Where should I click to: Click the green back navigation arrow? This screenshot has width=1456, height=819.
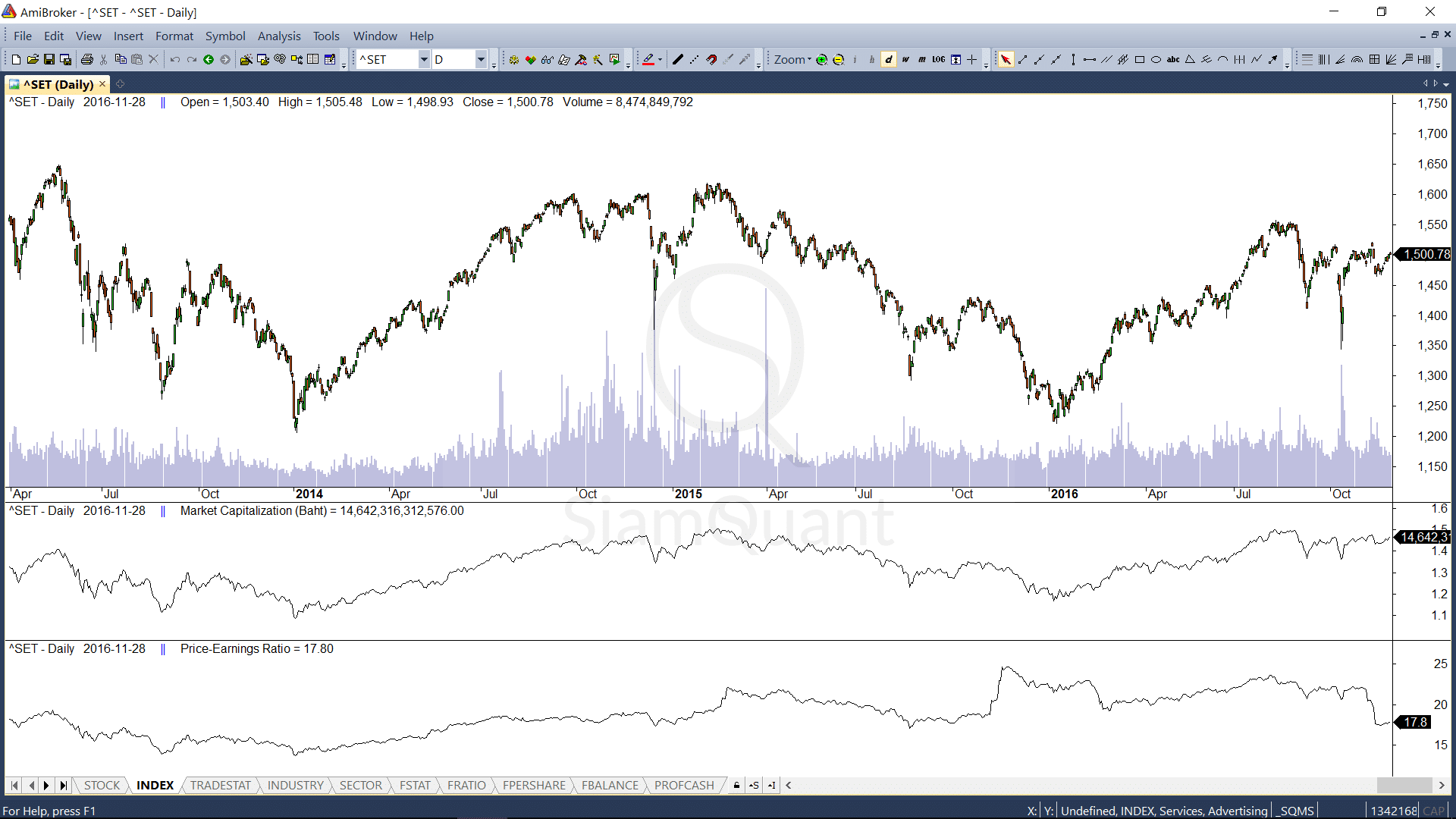pyautogui.click(x=208, y=60)
